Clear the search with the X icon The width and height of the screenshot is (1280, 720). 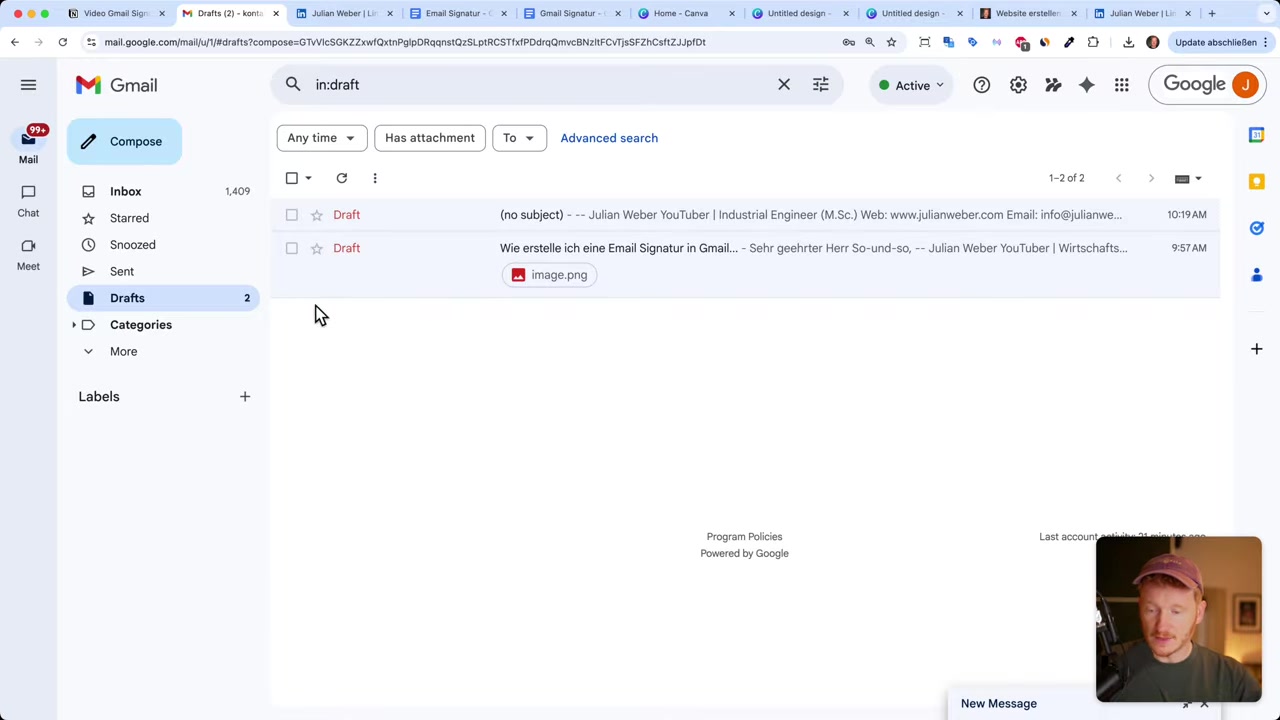click(x=784, y=85)
